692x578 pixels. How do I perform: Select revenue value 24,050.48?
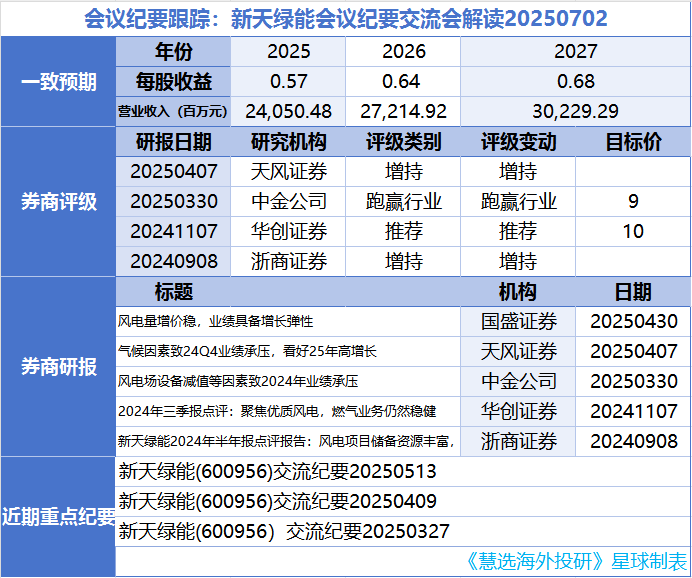[288, 111]
